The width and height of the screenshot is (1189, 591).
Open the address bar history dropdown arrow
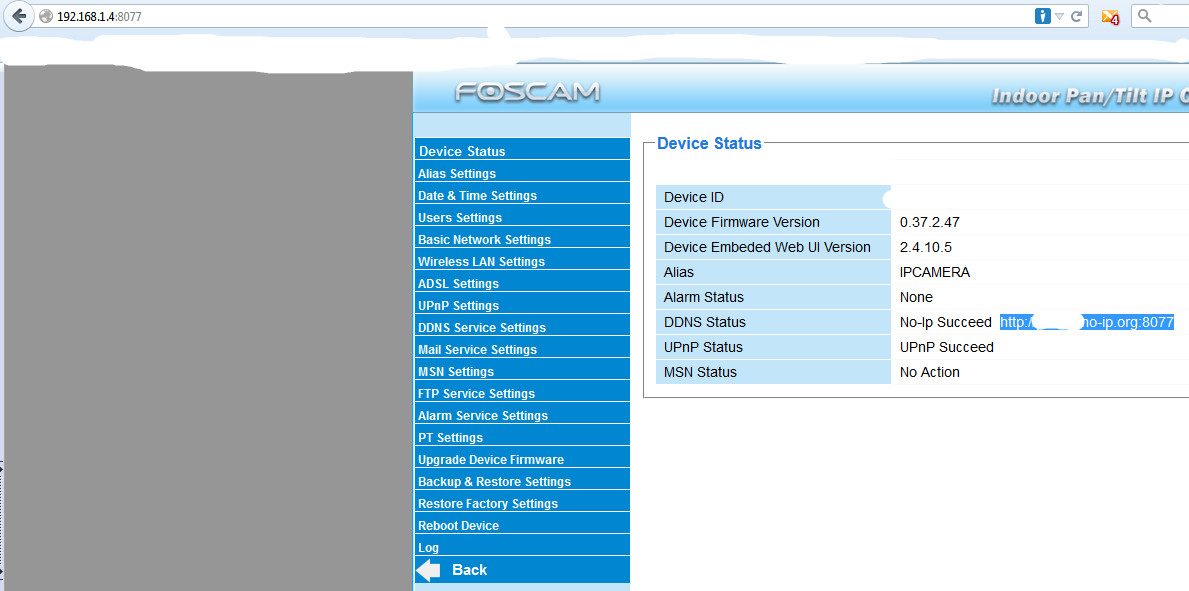click(1060, 17)
